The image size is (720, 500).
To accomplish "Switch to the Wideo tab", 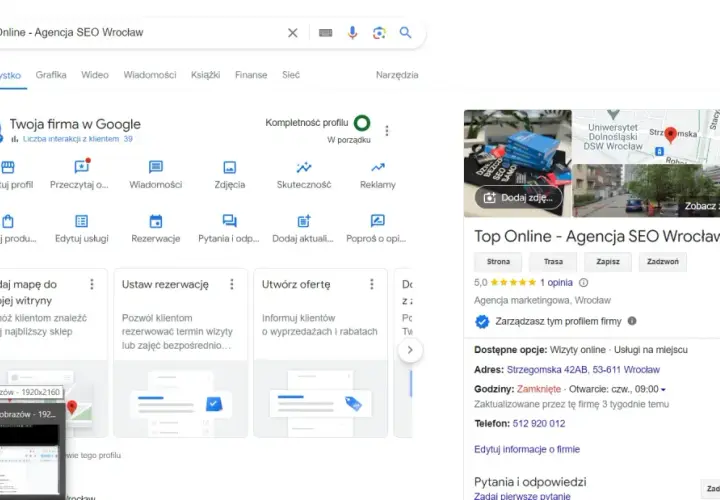I will pyautogui.click(x=95, y=75).
